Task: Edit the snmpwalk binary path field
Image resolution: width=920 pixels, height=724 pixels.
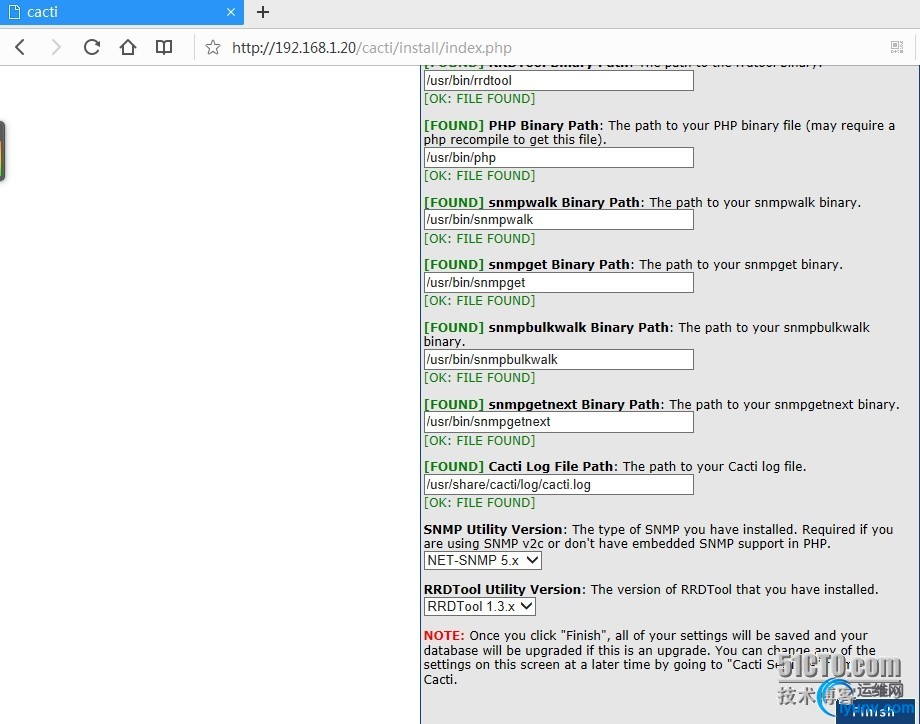Action: point(559,219)
